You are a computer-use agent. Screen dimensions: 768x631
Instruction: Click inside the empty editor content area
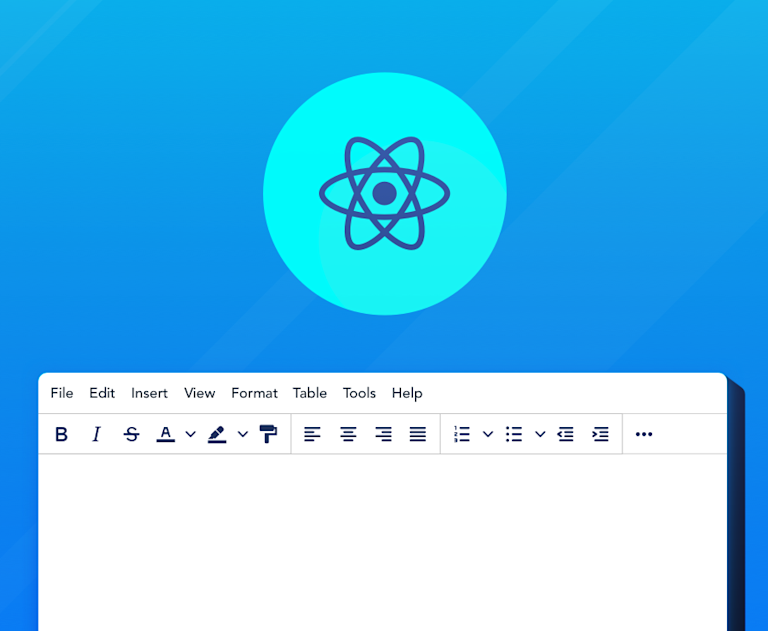[383, 542]
